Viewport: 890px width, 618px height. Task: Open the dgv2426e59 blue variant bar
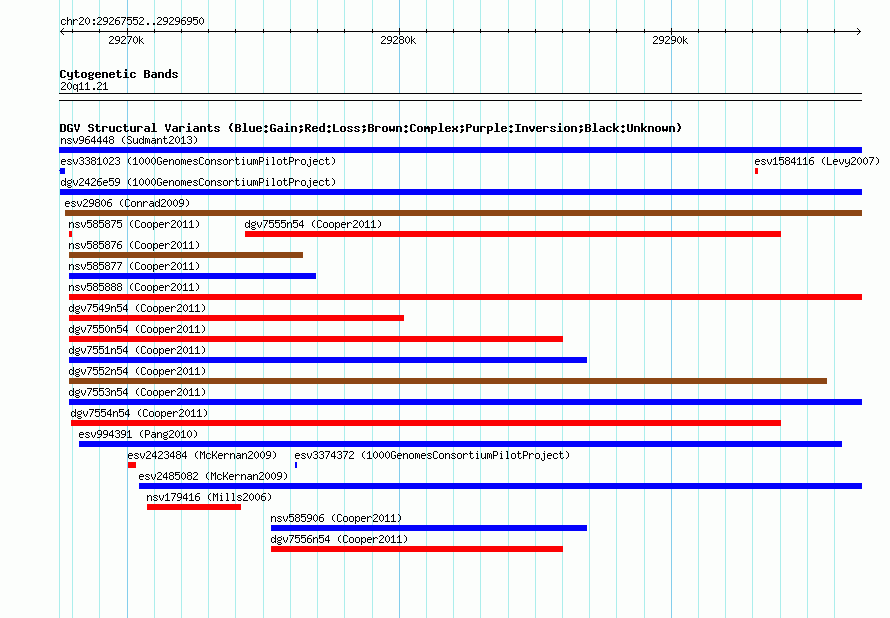click(x=460, y=192)
